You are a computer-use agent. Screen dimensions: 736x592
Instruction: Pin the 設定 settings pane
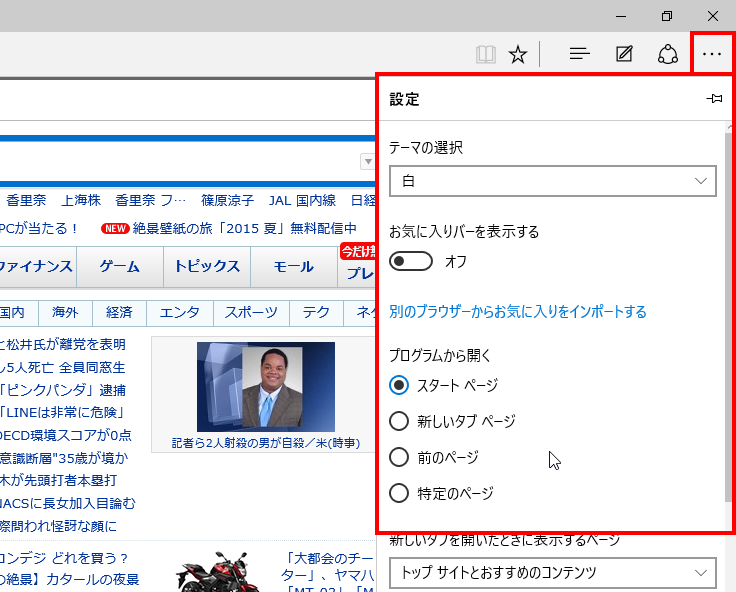[x=713, y=99]
